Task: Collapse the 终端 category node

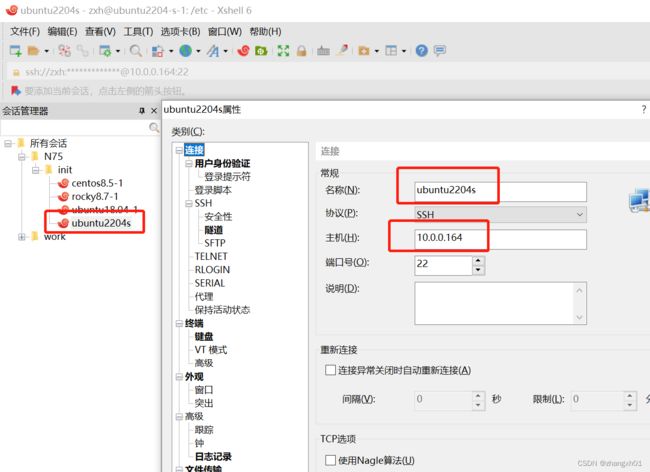Action: 179,323
